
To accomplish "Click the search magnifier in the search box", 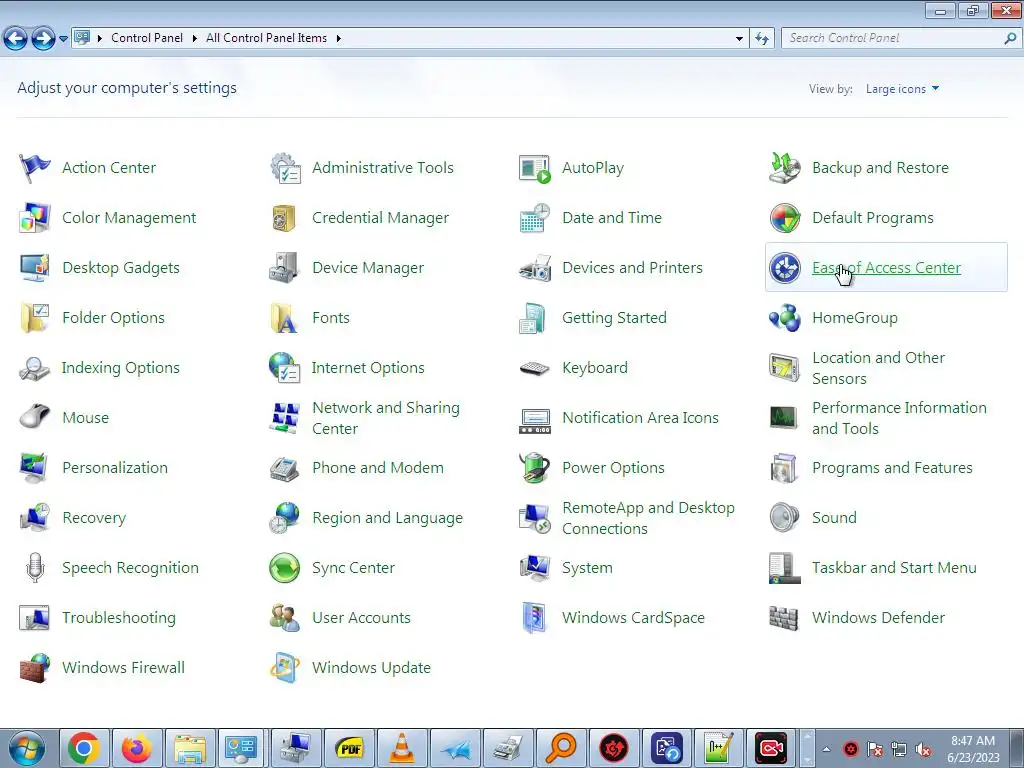I will [x=1010, y=39].
